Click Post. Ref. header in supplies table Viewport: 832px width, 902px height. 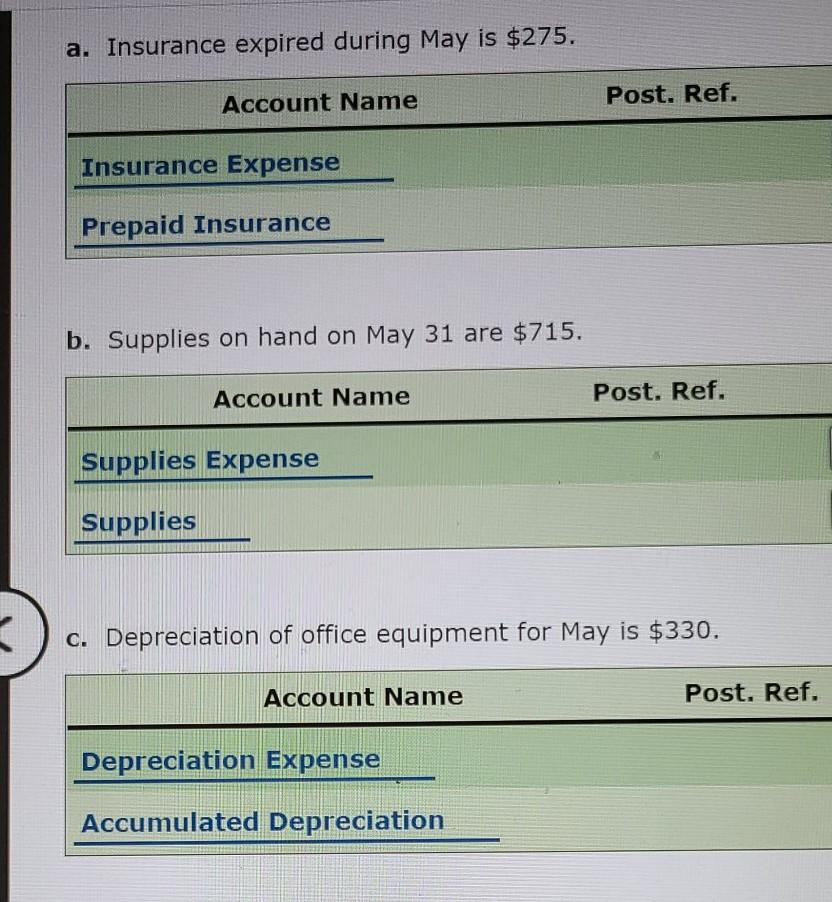(x=659, y=392)
